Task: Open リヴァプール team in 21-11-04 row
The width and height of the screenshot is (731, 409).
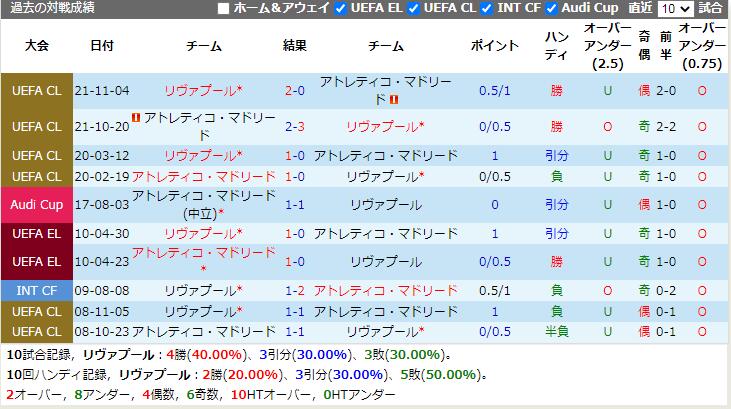Action: [x=203, y=90]
